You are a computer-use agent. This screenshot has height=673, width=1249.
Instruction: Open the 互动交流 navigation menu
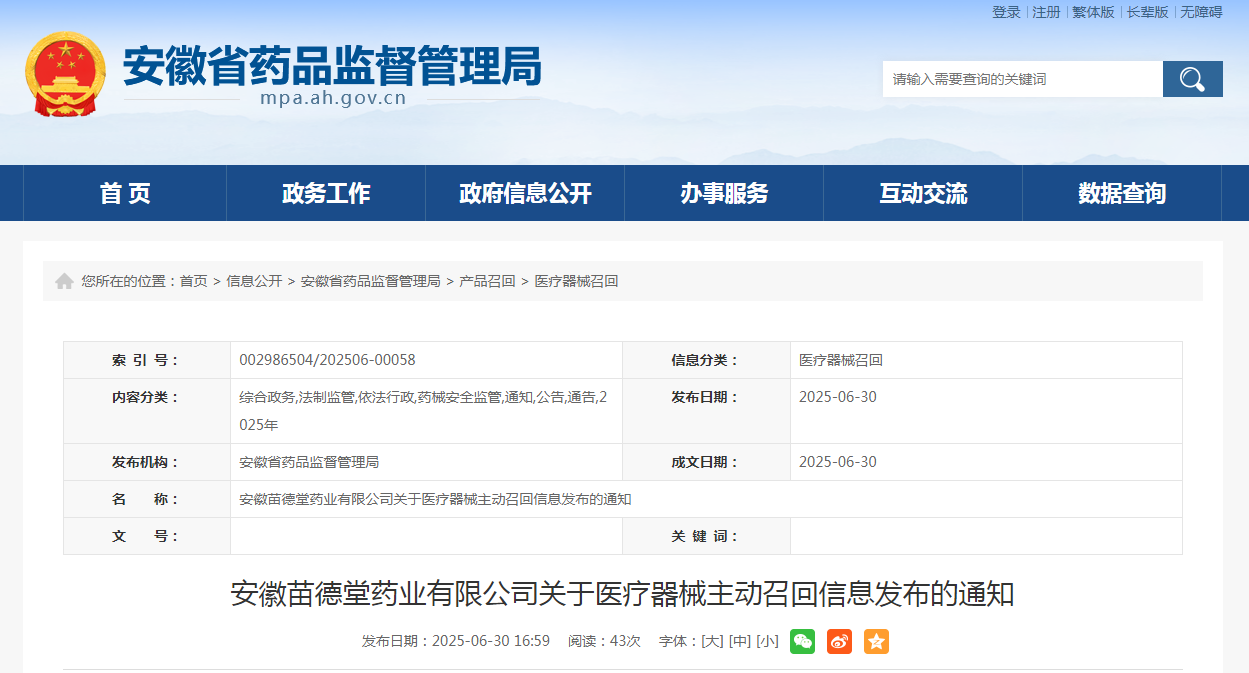[923, 193]
